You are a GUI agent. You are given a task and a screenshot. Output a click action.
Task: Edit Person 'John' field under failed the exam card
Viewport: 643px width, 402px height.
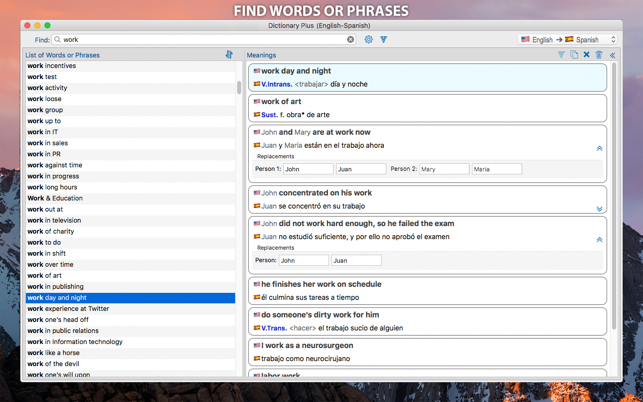(304, 260)
